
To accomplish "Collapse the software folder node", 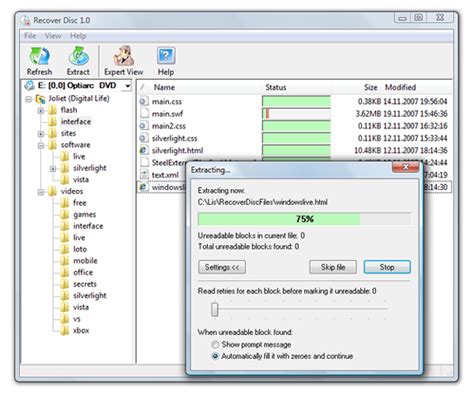I will pos(41,146).
